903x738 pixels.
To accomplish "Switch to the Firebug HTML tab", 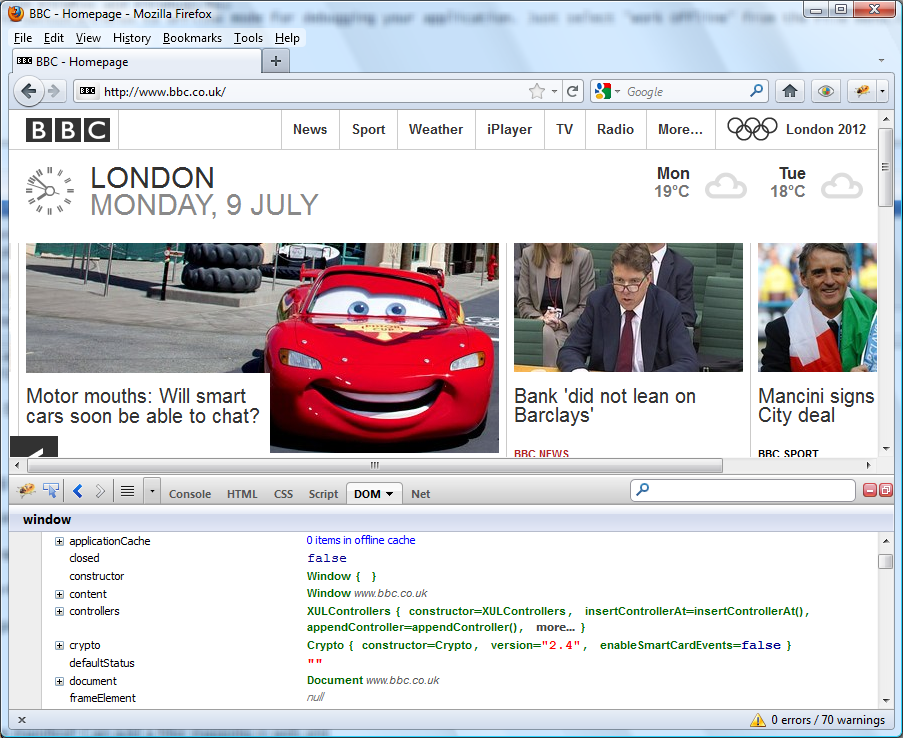I will 242,494.
